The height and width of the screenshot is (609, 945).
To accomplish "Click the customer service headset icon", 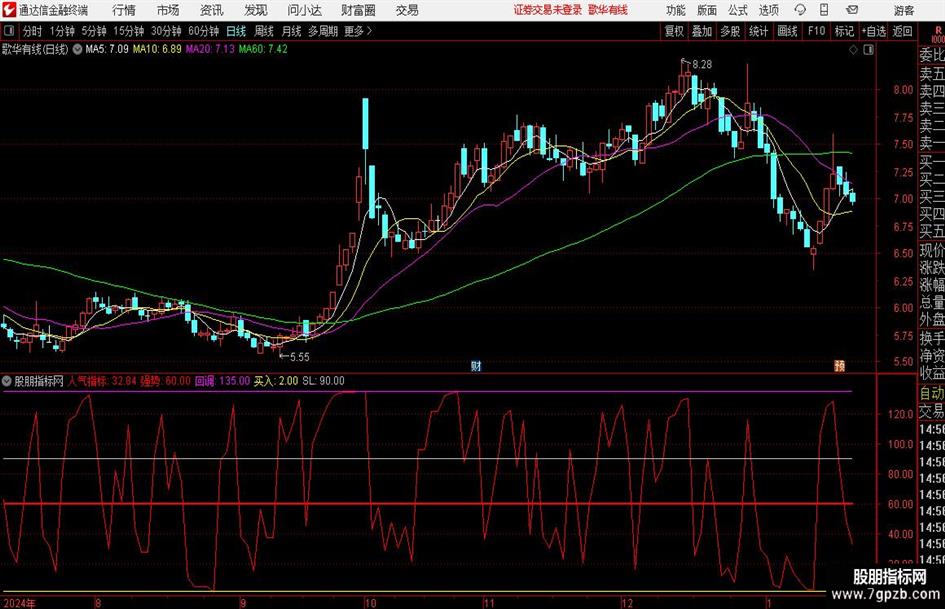I will pos(800,10).
